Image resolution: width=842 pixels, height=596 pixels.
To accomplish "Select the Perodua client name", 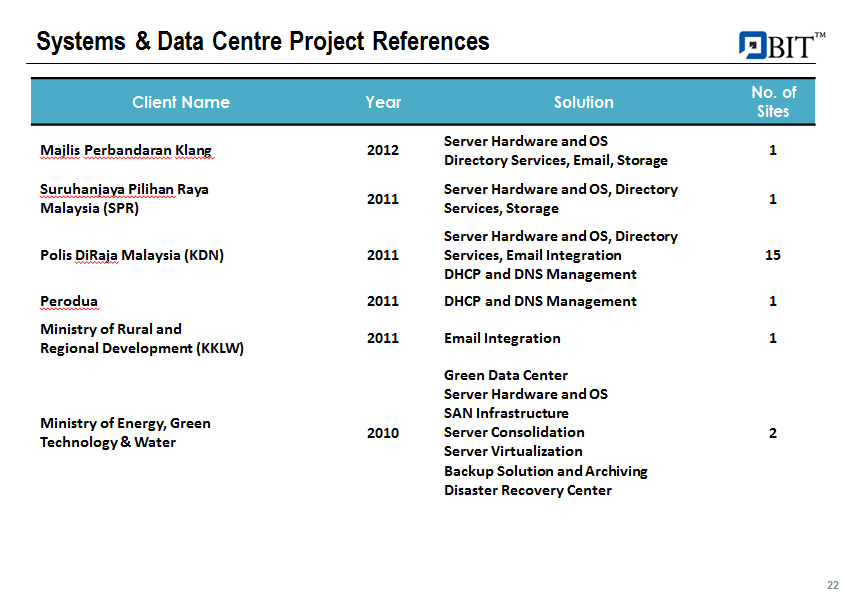I will coord(69,301).
